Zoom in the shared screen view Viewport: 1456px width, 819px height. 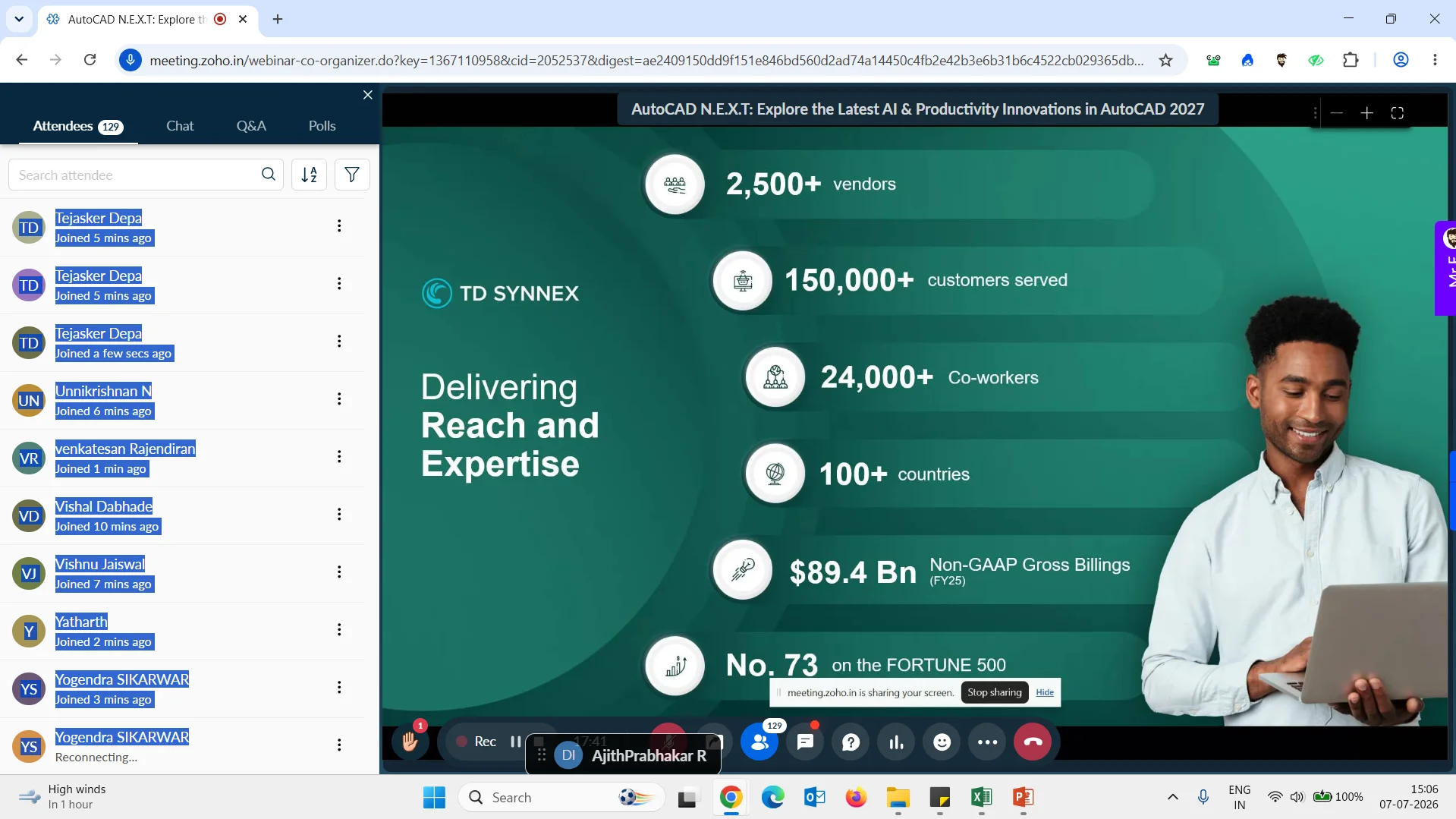1366,113
